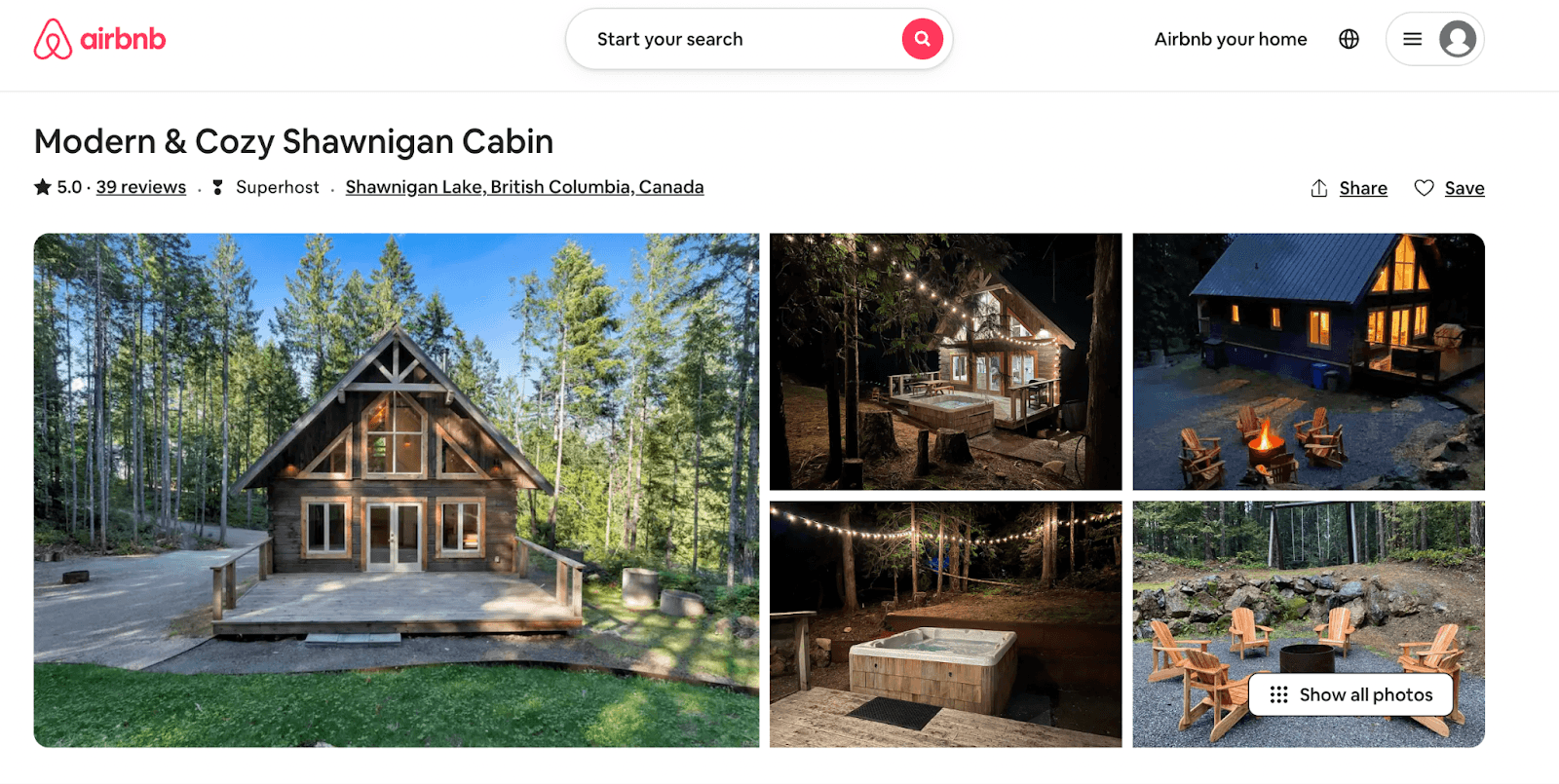Click the Airbnb logo
Viewport: 1559px width, 784px height.
[x=99, y=39]
